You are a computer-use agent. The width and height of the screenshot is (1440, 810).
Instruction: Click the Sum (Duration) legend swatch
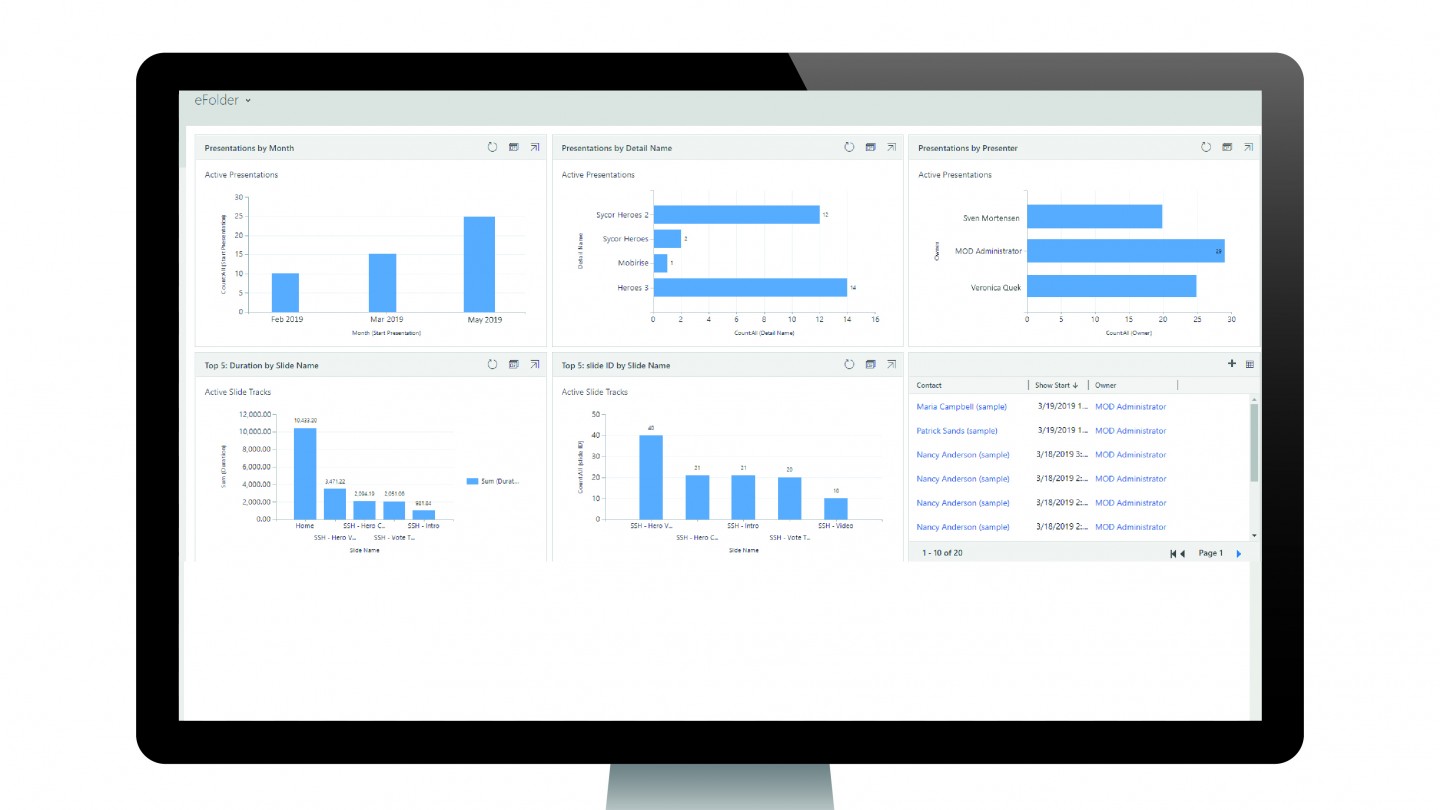click(x=473, y=482)
